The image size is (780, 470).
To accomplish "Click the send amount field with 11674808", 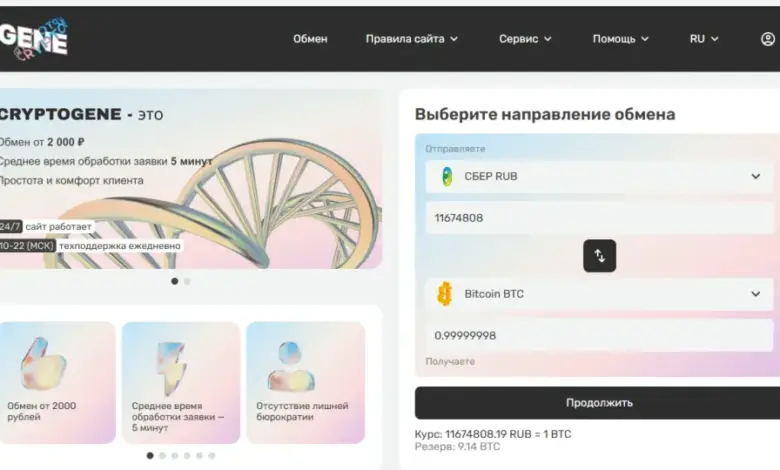I will [598, 217].
